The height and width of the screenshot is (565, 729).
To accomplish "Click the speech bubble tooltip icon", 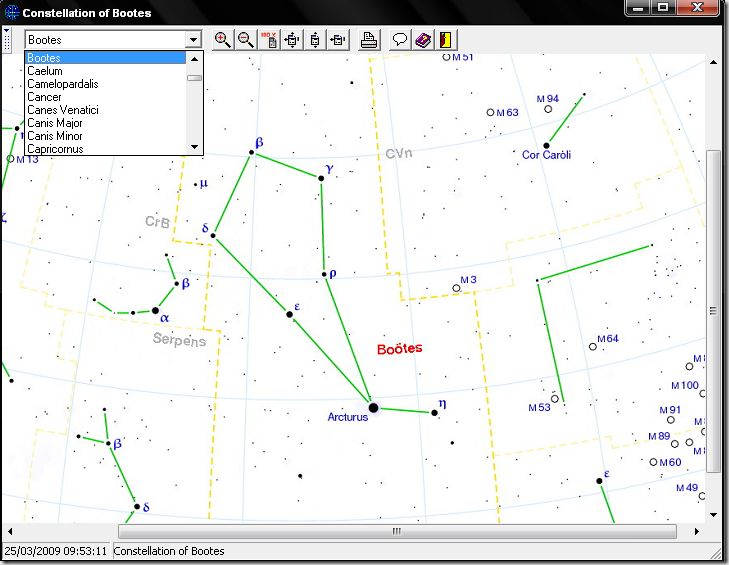I will (400, 40).
